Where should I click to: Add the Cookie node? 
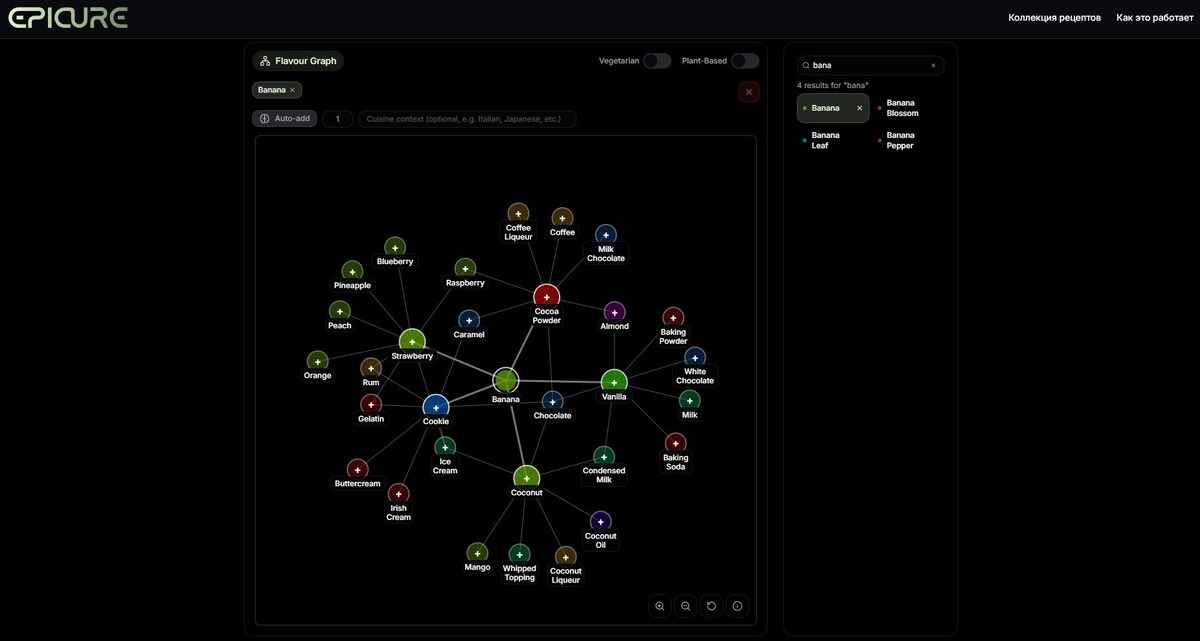pyautogui.click(x=436, y=407)
